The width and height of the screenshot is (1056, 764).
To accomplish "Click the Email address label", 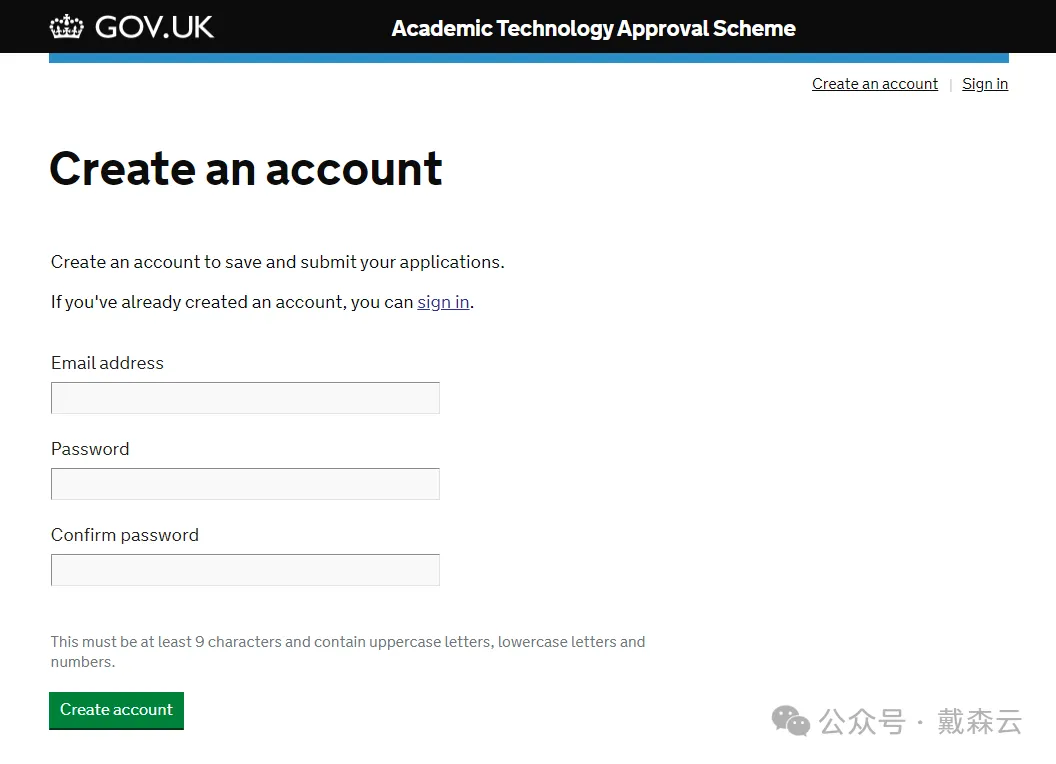I will tap(107, 363).
